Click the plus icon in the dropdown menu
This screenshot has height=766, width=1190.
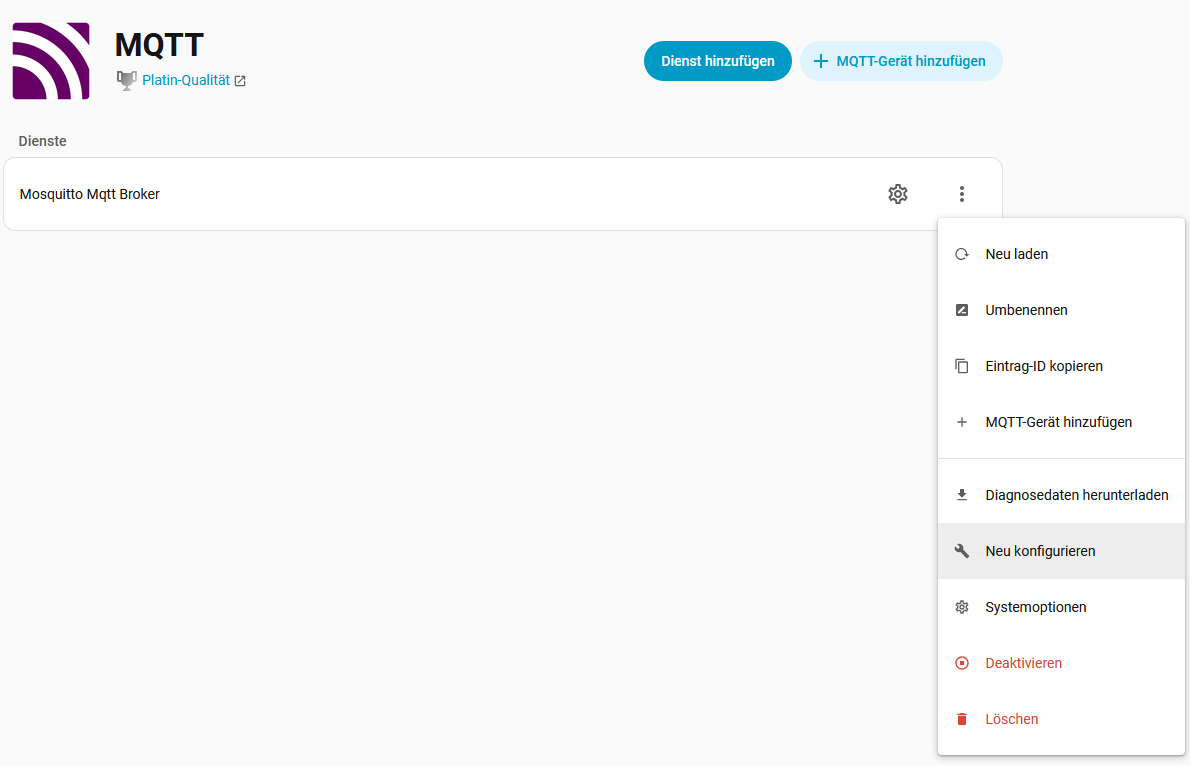point(962,422)
